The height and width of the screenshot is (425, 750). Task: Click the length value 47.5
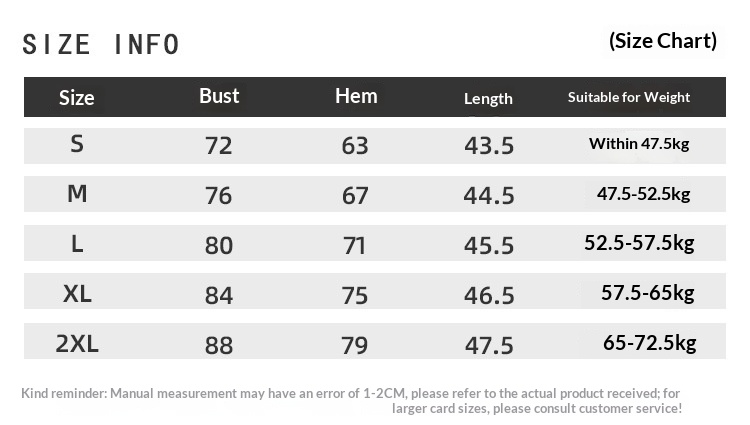tap(489, 346)
